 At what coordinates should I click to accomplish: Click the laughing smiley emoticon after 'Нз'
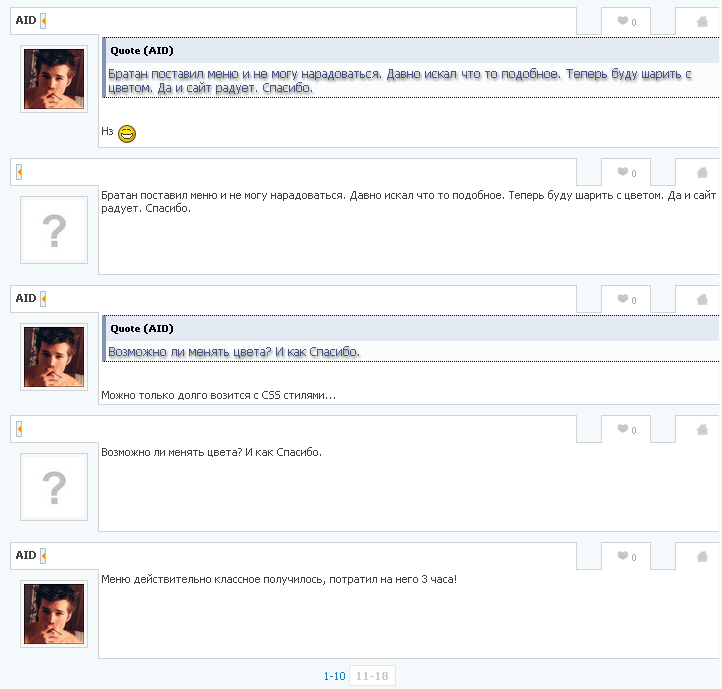click(127, 134)
